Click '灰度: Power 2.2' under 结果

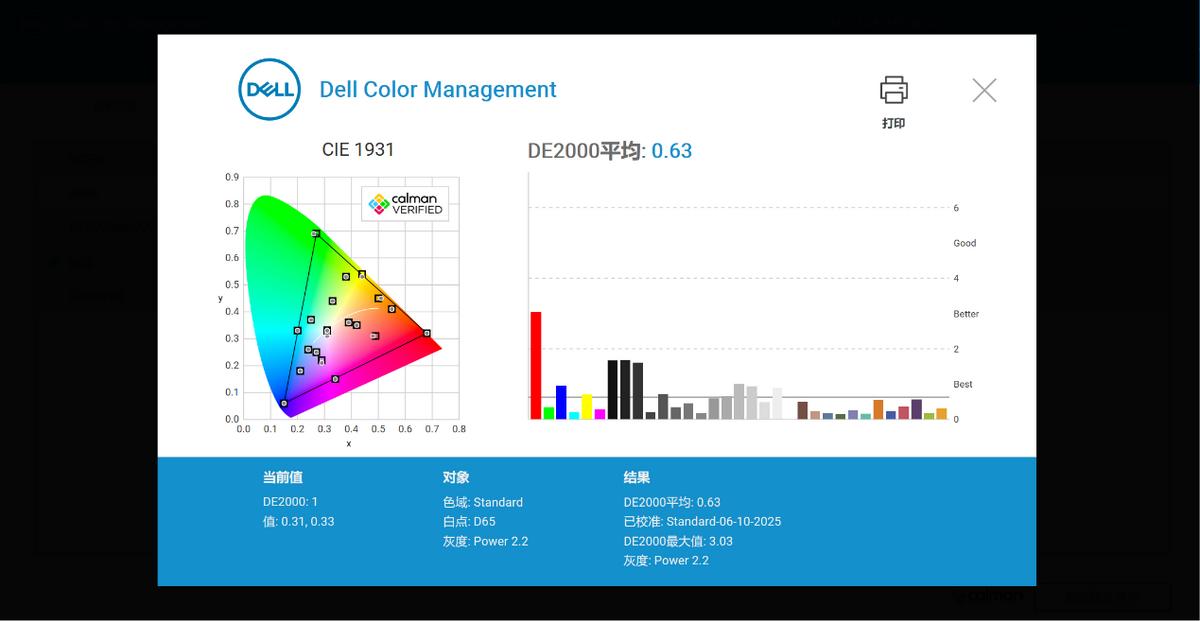666,560
